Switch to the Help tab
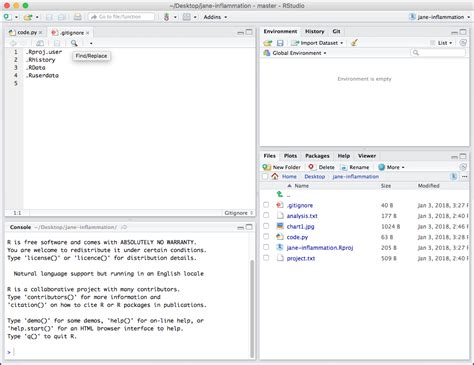 (344, 156)
